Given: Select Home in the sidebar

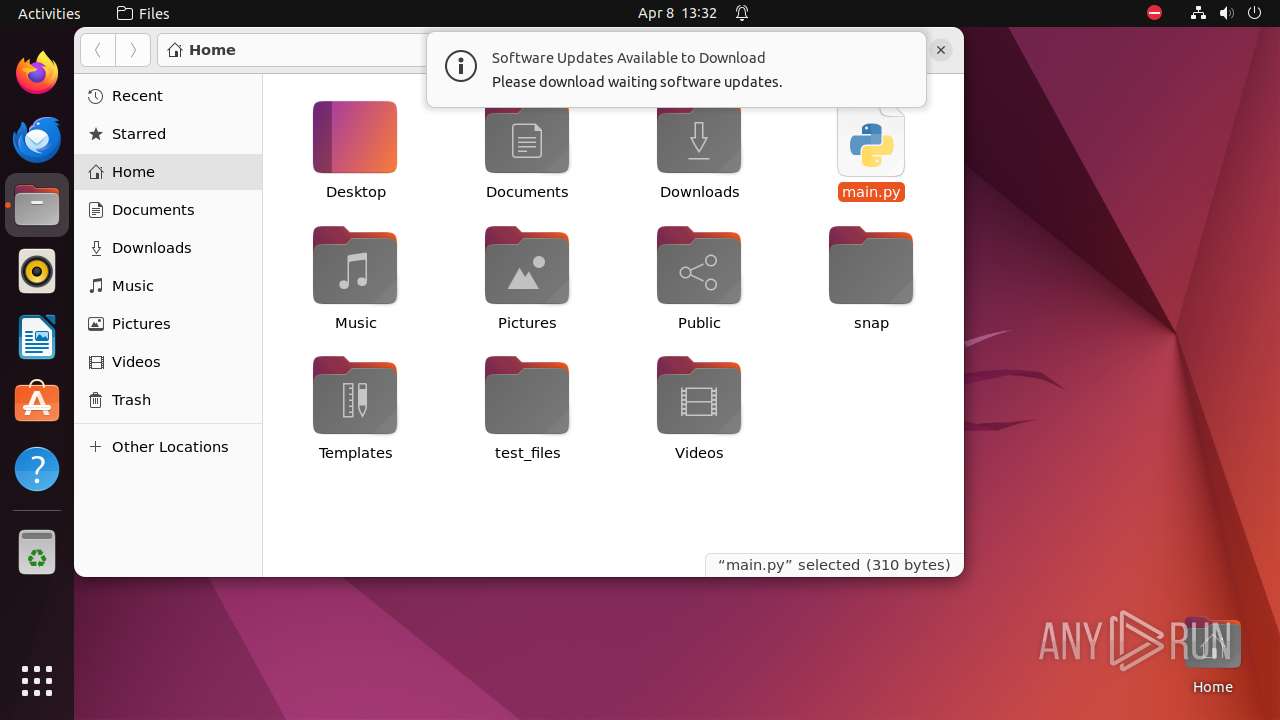Looking at the screenshot, I should (168, 172).
